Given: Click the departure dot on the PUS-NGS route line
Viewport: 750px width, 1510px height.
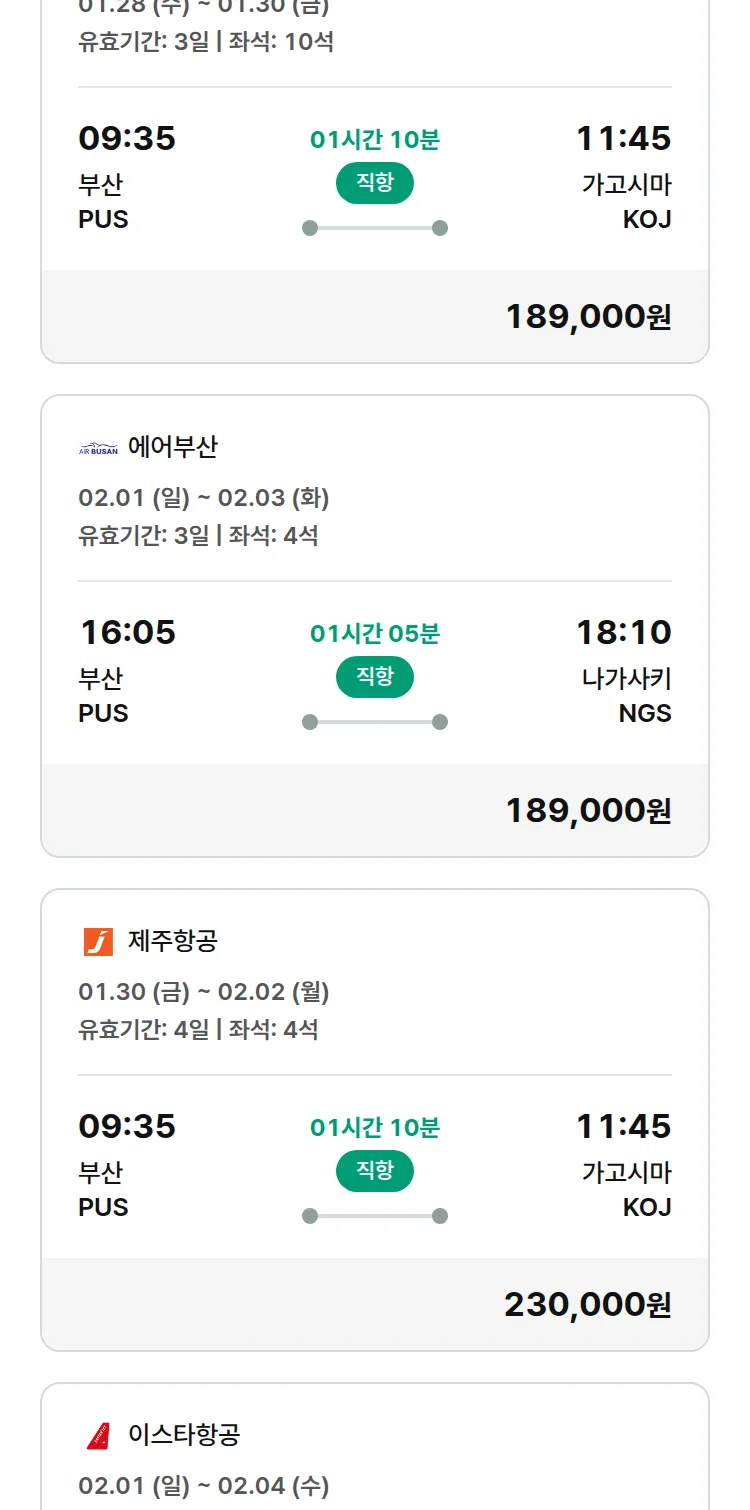Looking at the screenshot, I should click(x=308, y=718).
